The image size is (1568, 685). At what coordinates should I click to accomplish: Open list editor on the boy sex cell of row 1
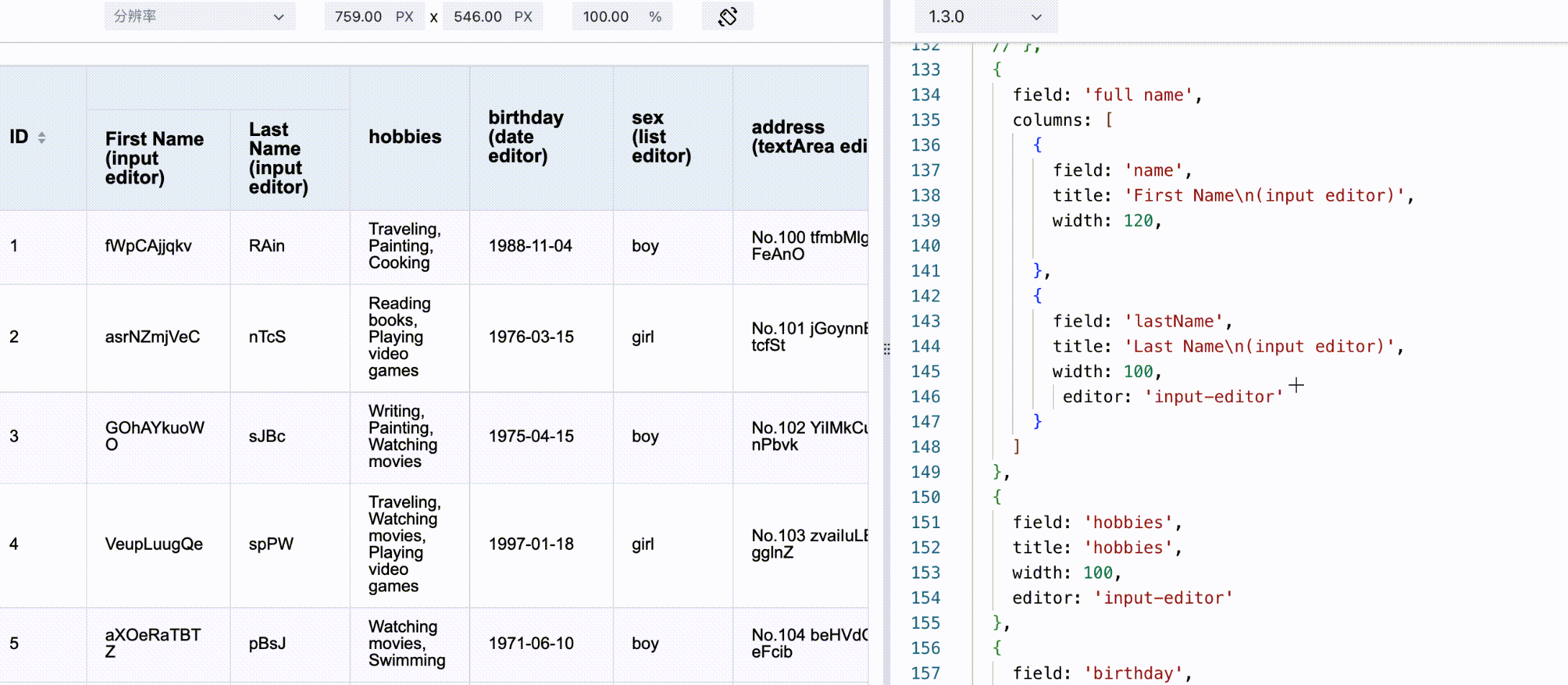coord(644,245)
